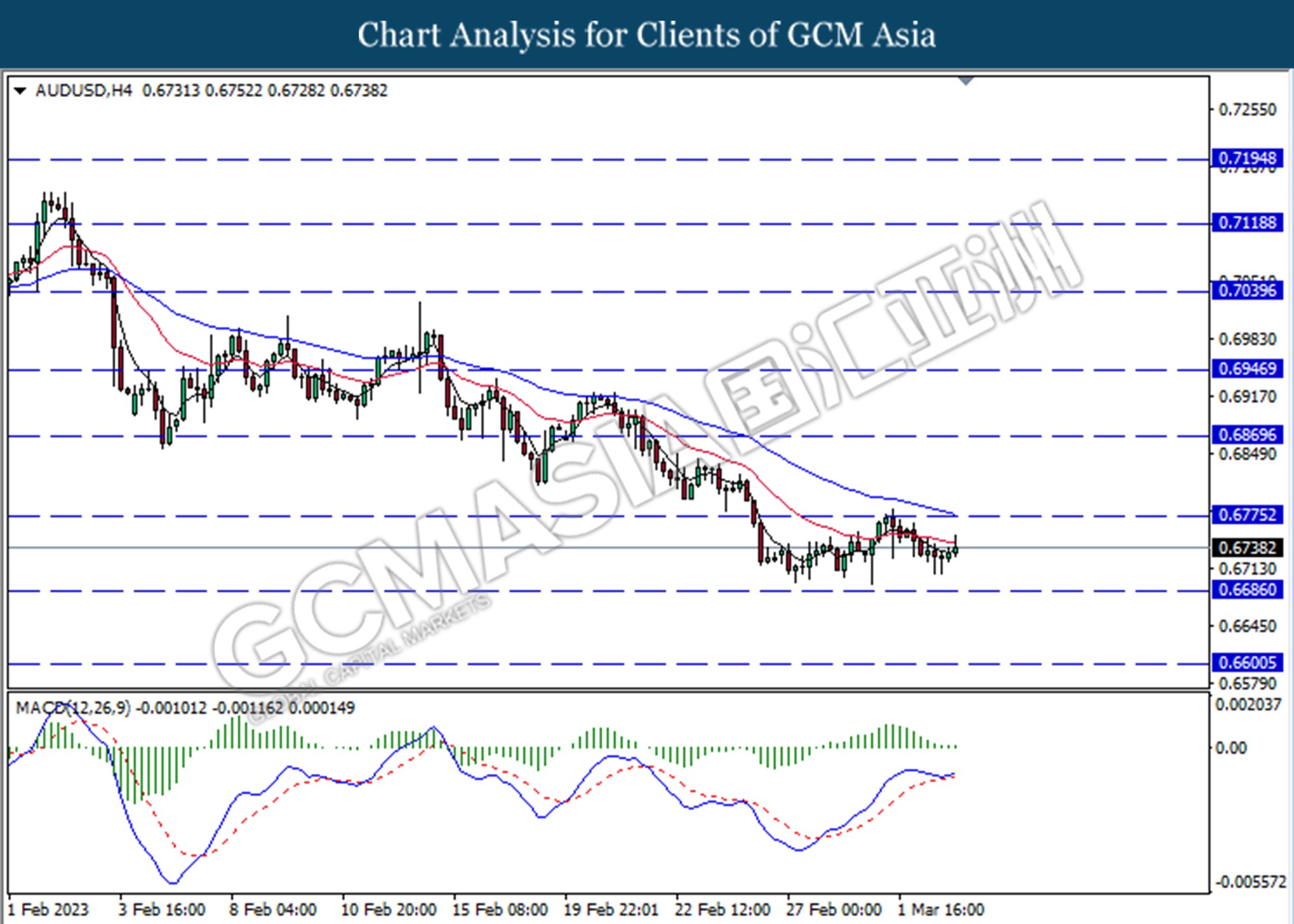Select the 0.71188 price level label
1294x924 pixels.
(1247, 223)
